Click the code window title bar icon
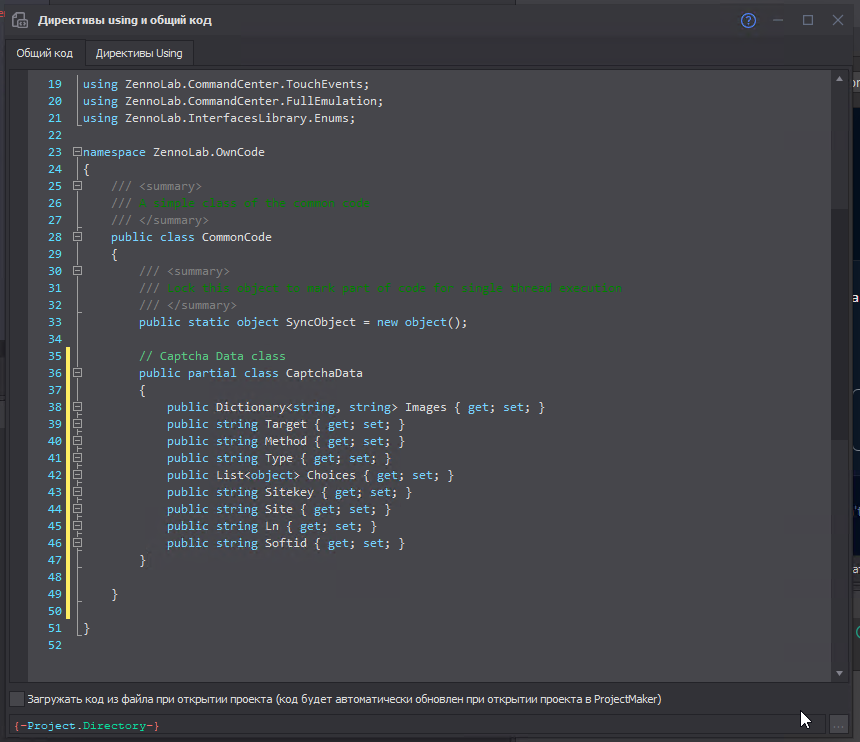The height and width of the screenshot is (742, 860). point(20,21)
